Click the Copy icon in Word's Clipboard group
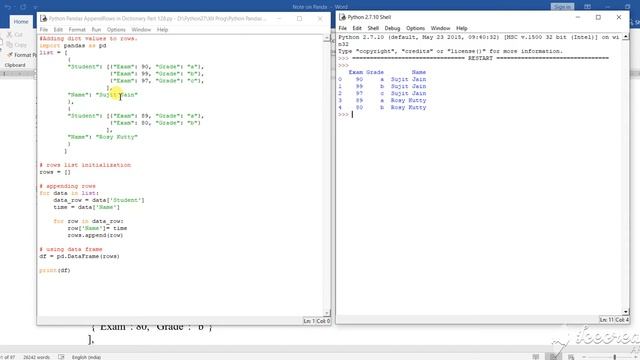This screenshot has width=640, height=360. 10,45
